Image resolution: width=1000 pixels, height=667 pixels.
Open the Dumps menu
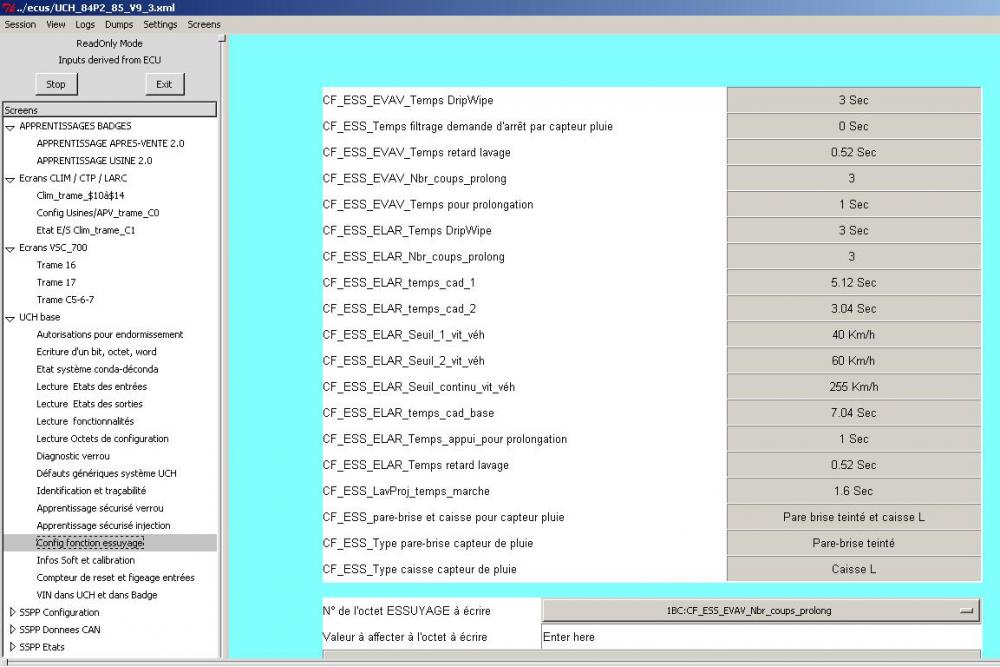119,24
